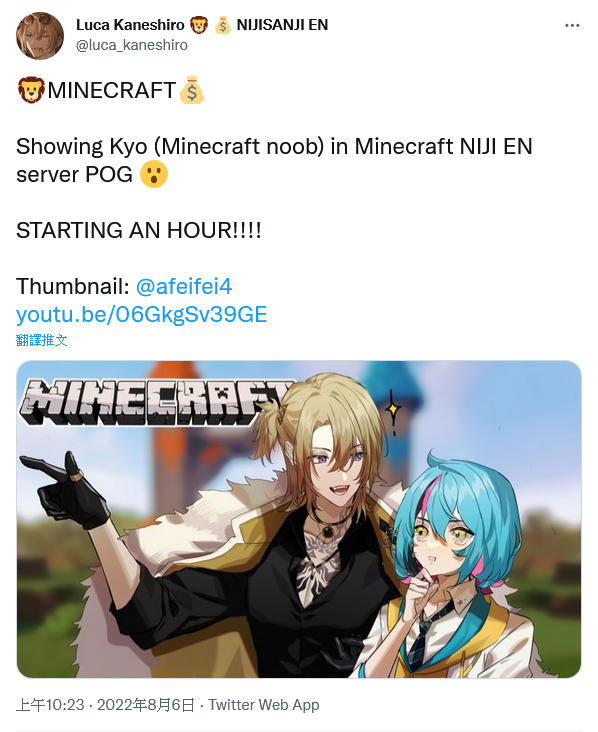Click the lion emoji in the display name

[x=199, y=25]
